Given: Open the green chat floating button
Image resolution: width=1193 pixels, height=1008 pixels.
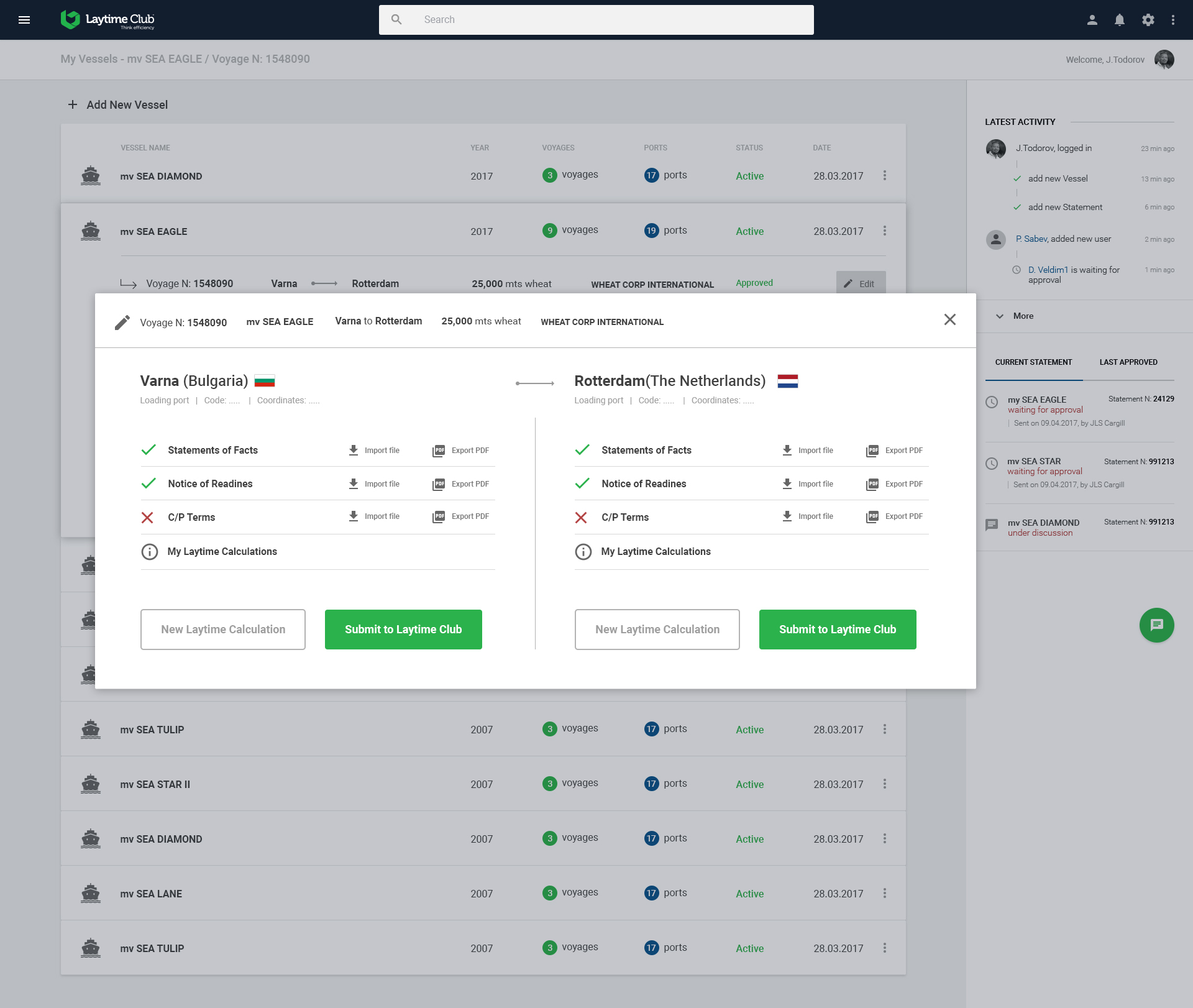Looking at the screenshot, I should pyautogui.click(x=1156, y=625).
